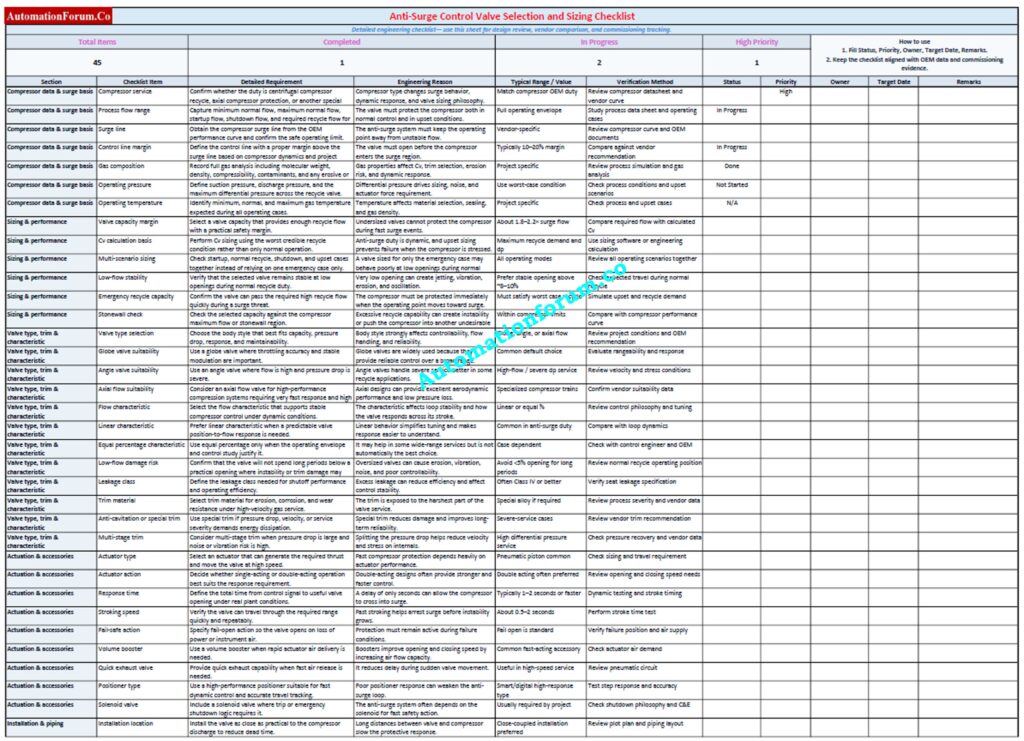Click the Gas composition checklist item
Viewport: 1024px width, 741px height.
(142, 170)
